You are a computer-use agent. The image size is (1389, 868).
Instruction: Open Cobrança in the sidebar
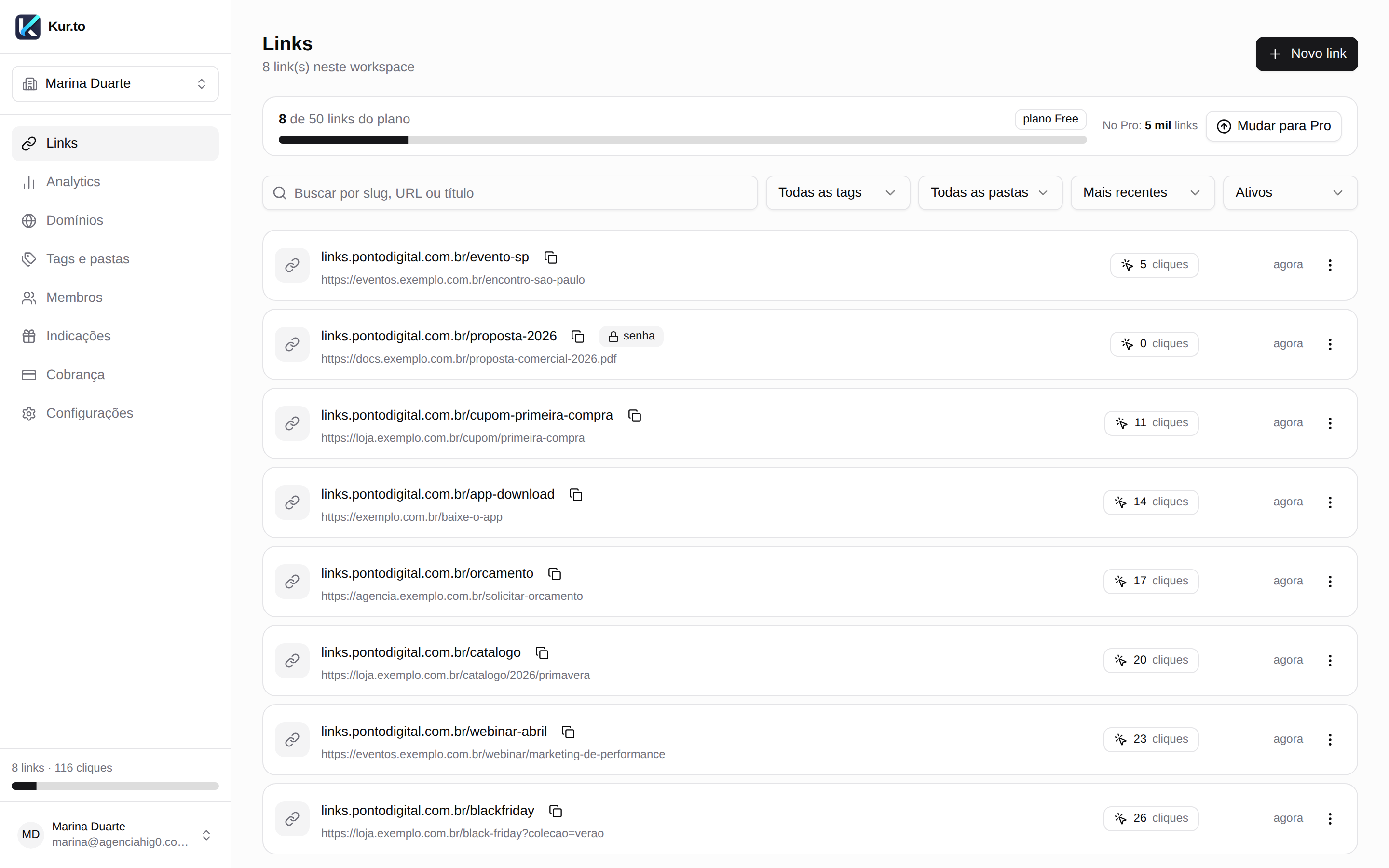click(115, 375)
